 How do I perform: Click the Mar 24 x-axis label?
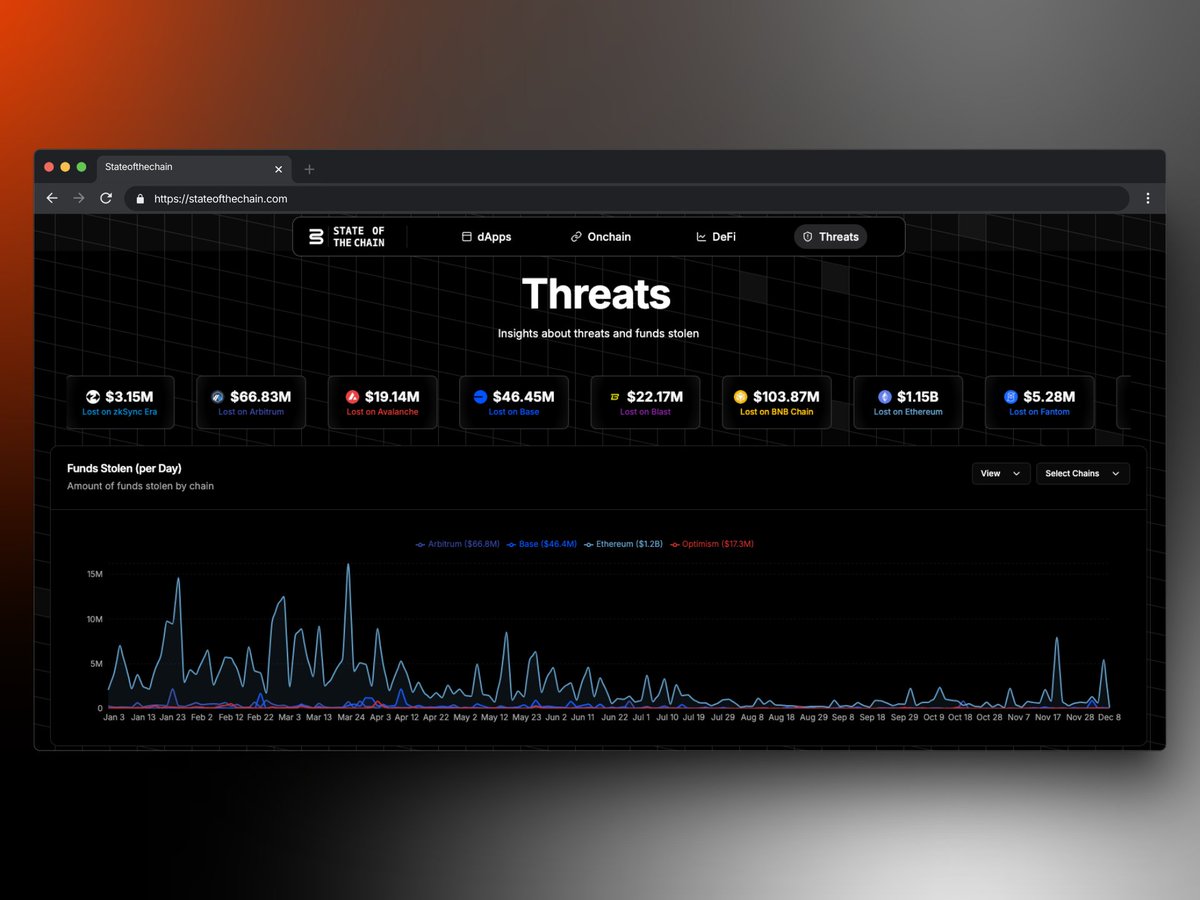350,717
